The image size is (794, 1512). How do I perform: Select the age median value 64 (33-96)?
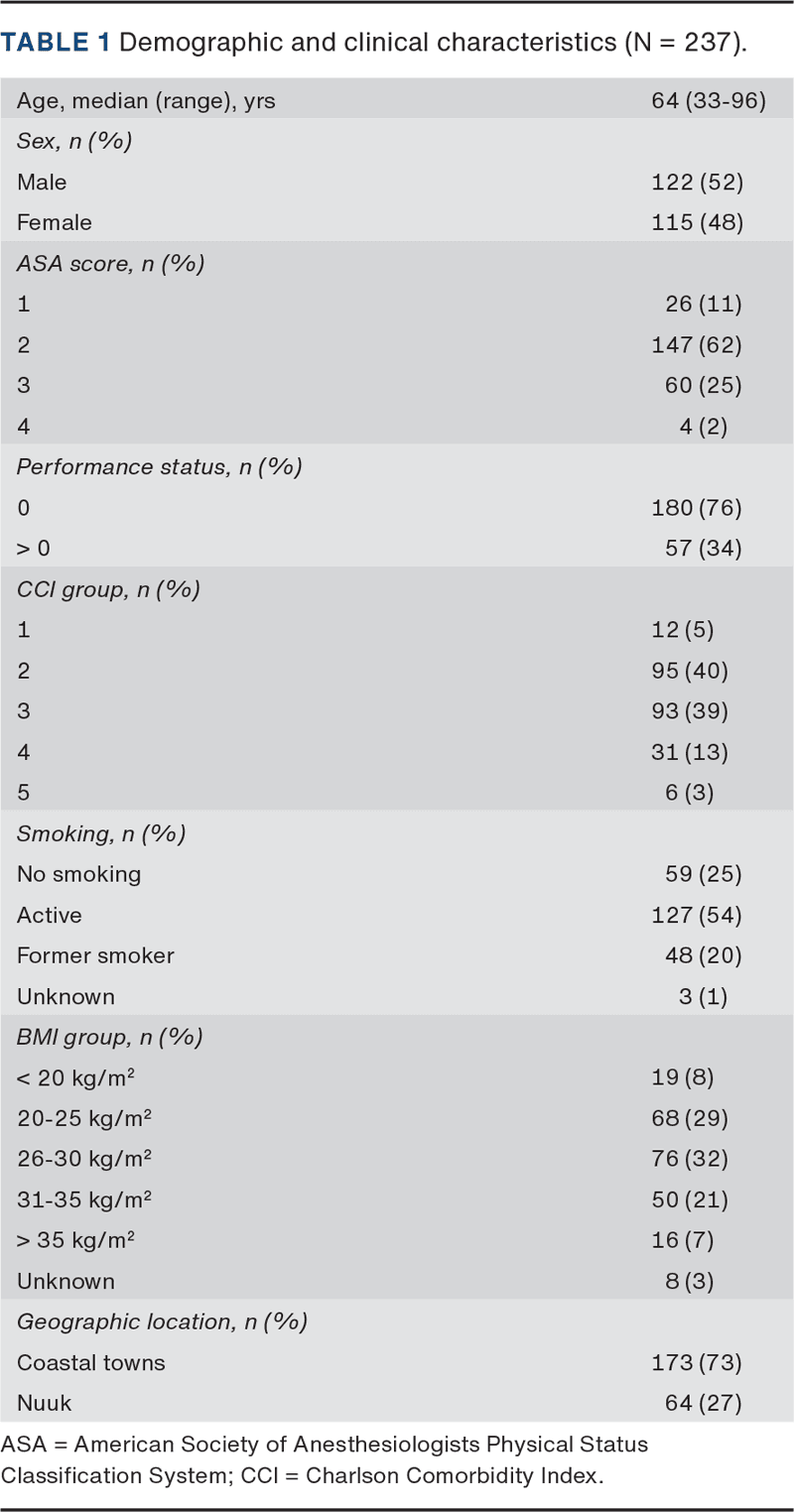click(x=705, y=100)
